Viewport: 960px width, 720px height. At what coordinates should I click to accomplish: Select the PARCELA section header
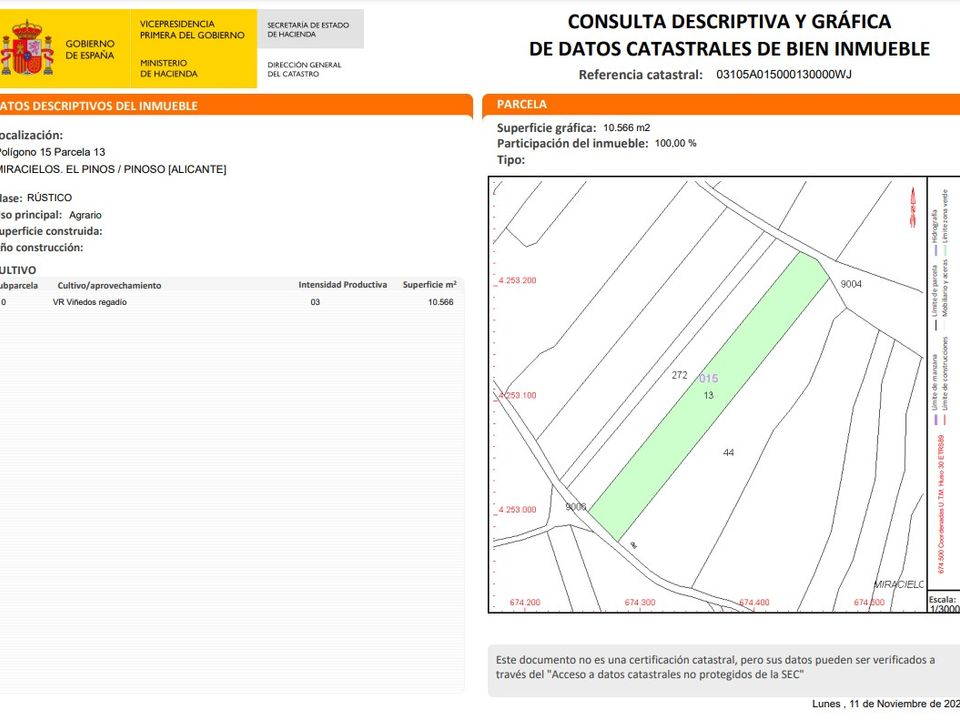point(721,105)
